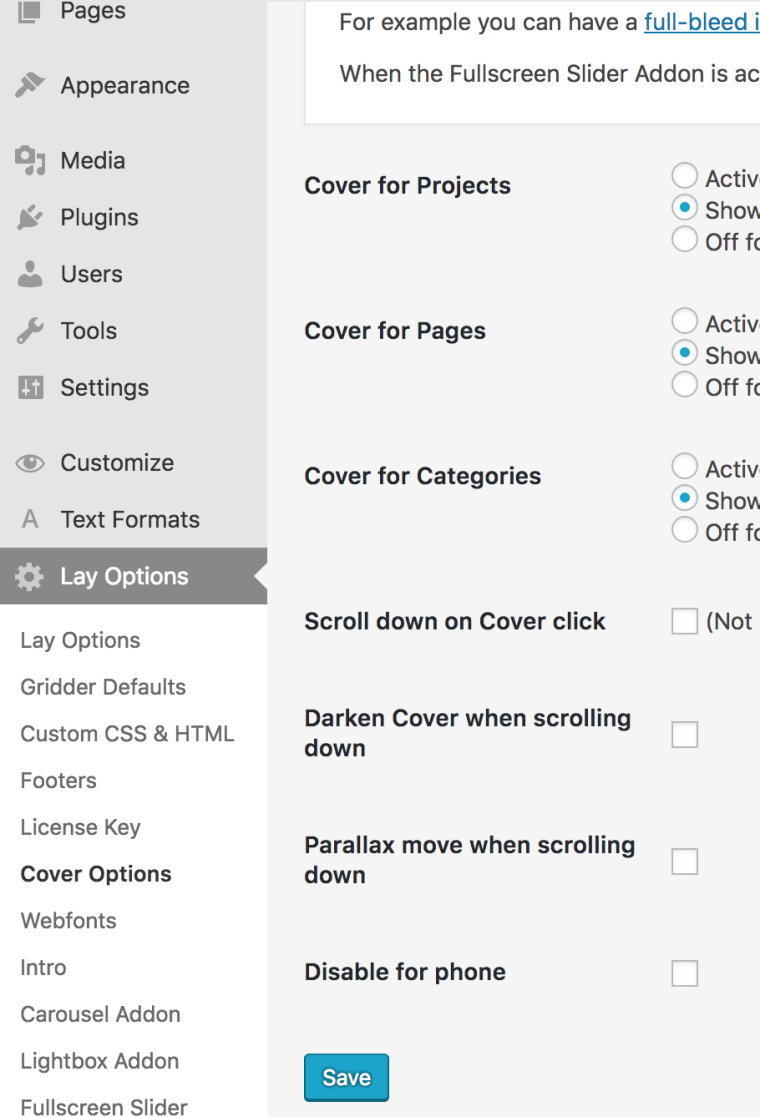Enable Scroll down on Cover click checkbox

[685, 622]
